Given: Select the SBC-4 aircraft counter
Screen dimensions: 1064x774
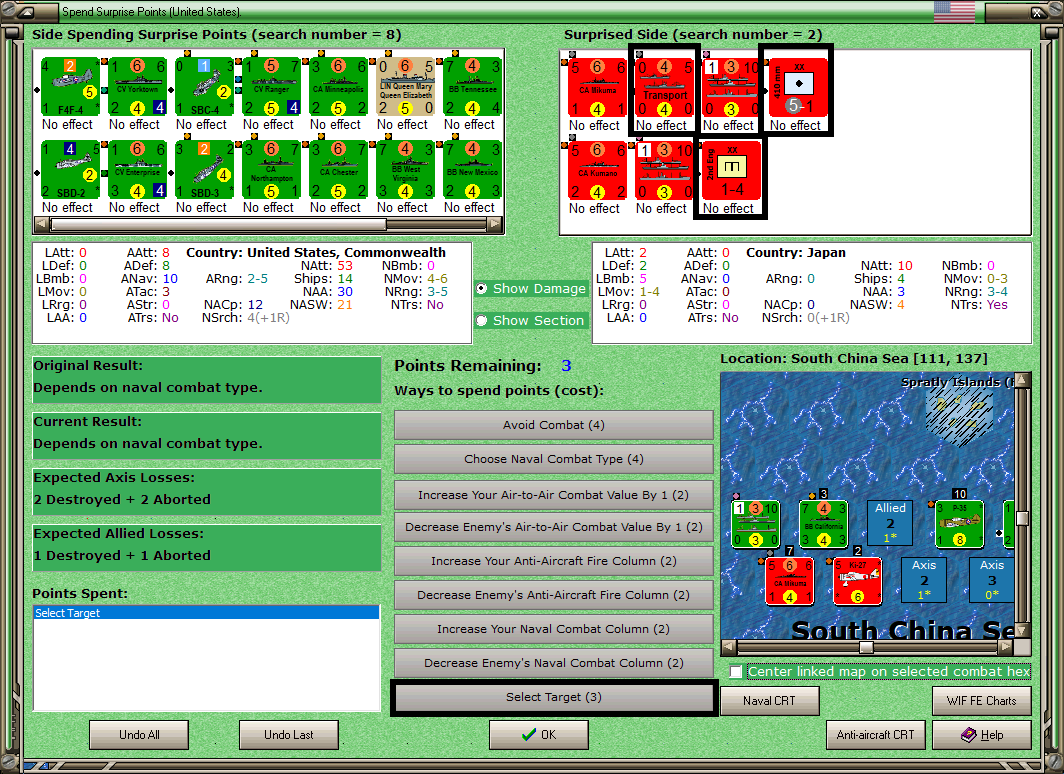Looking at the screenshot, I should point(204,87).
